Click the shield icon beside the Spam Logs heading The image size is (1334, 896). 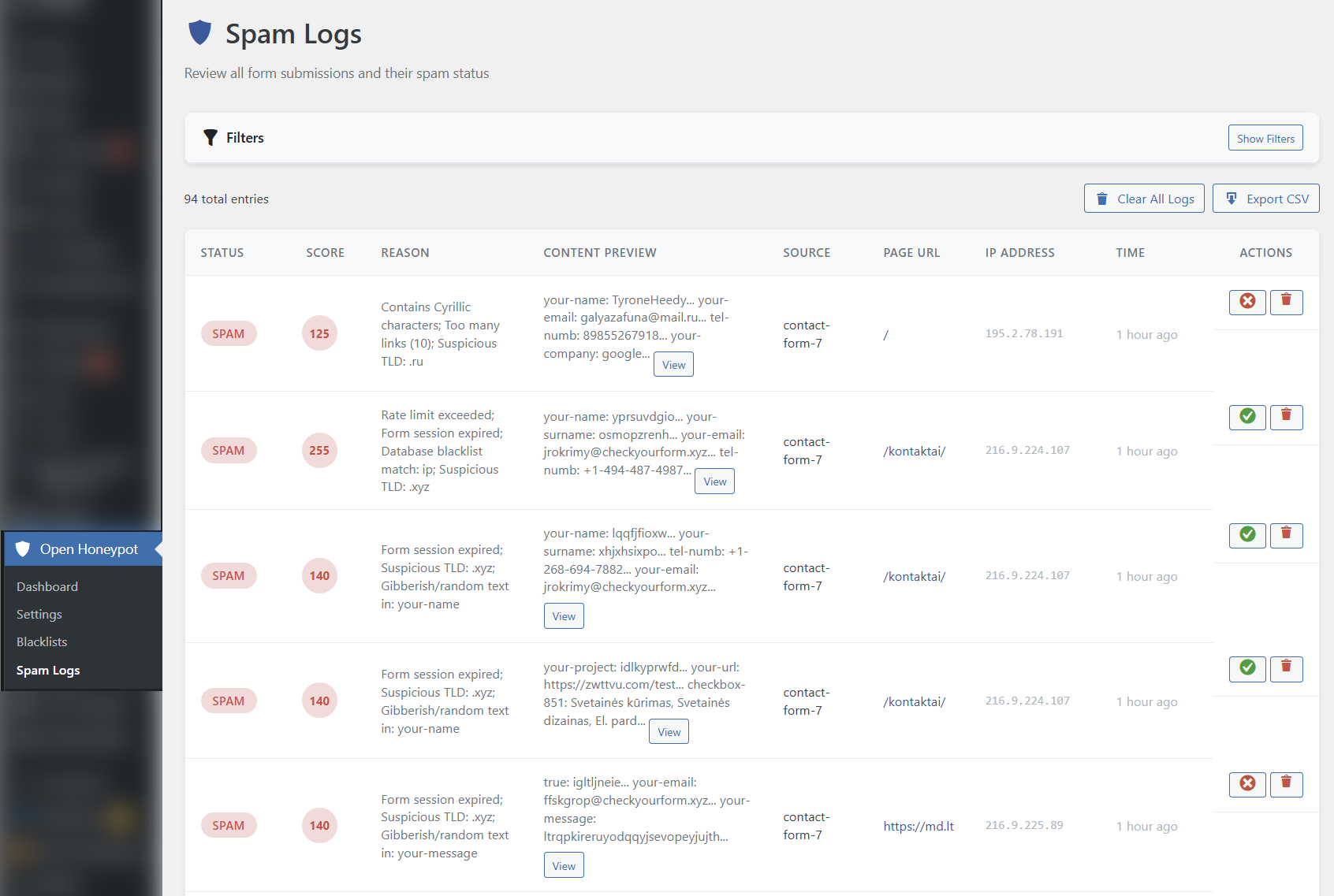pyautogui.click(x=199, y=32)
